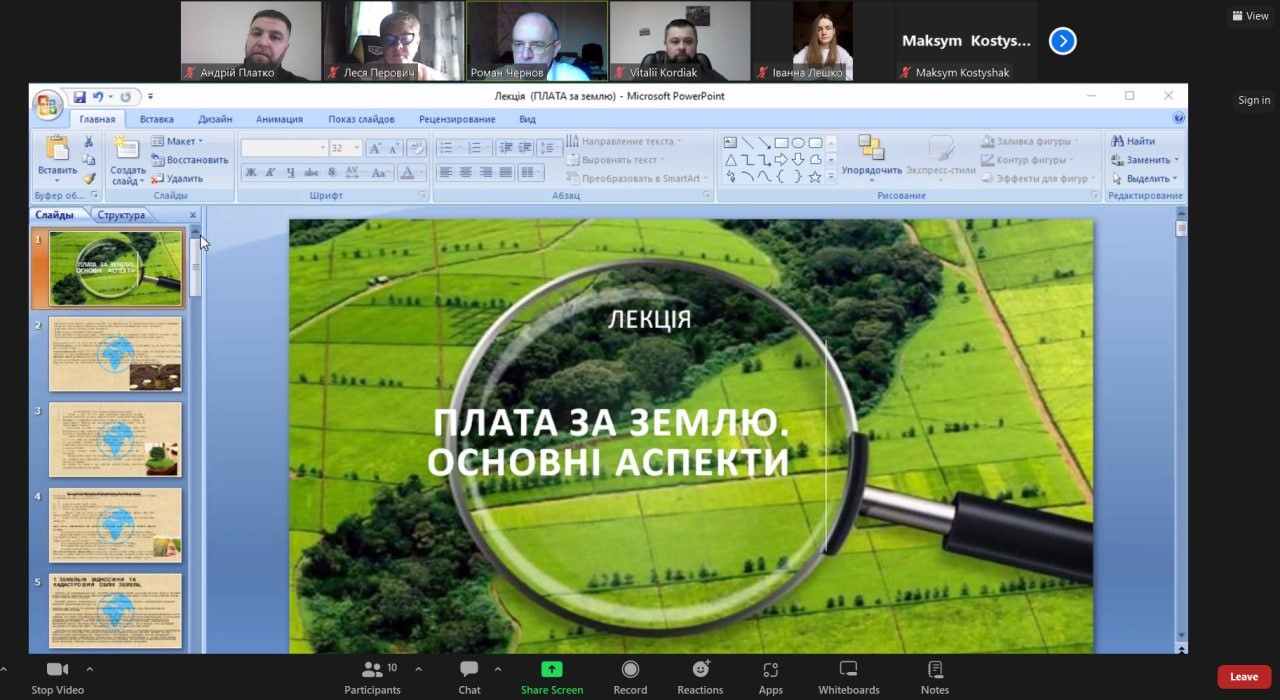
Task: Open the Zoom Apps panel
Action: tap(770, 670)
